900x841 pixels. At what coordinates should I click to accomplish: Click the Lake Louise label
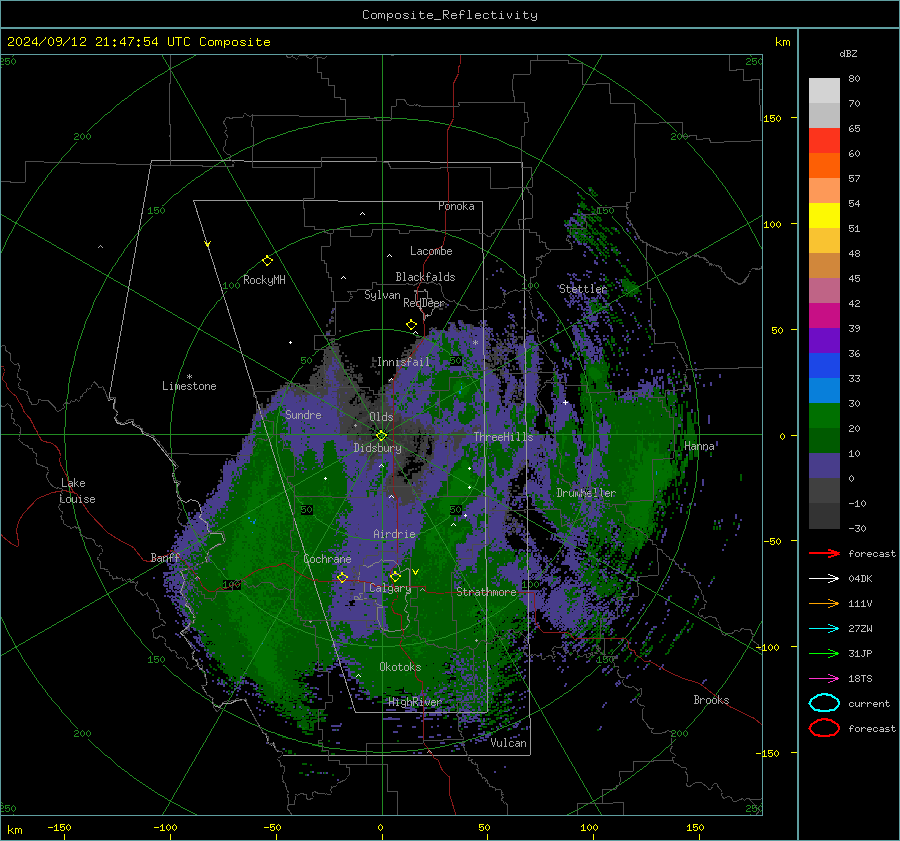tap(78, 491)
